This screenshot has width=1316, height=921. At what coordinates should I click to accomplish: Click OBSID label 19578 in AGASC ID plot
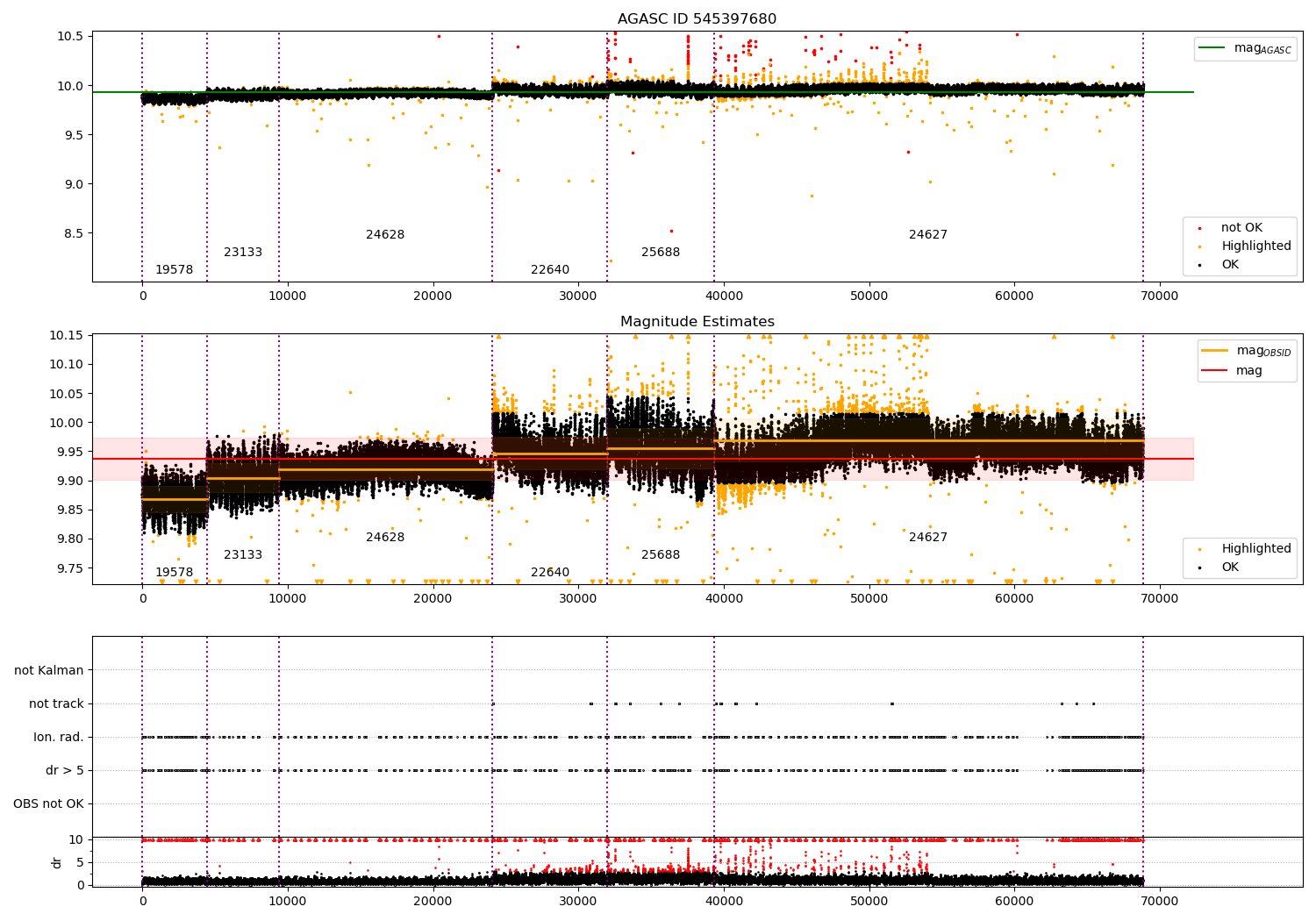point(174,269)
